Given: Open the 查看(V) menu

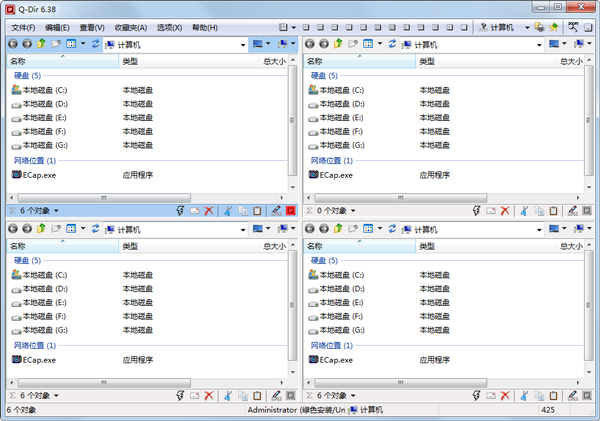Looking at the screenshot, I should tap(92, 28).
